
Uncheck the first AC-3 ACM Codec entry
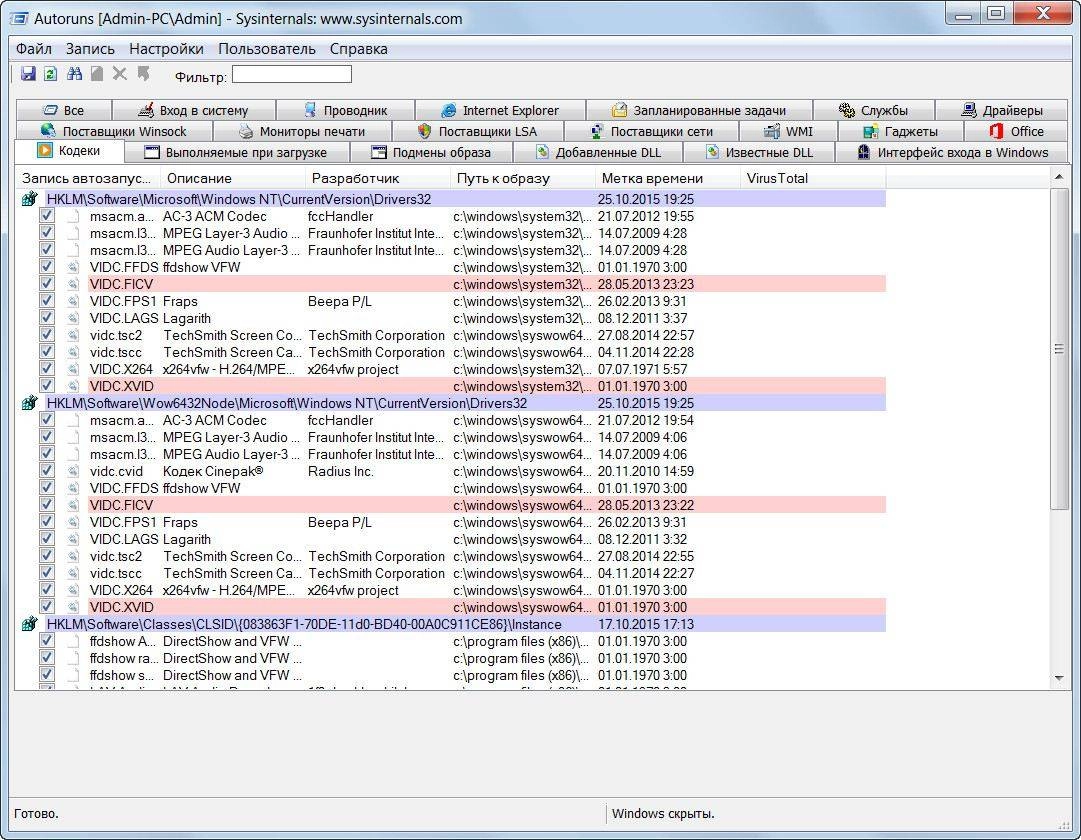pos(47,216)
